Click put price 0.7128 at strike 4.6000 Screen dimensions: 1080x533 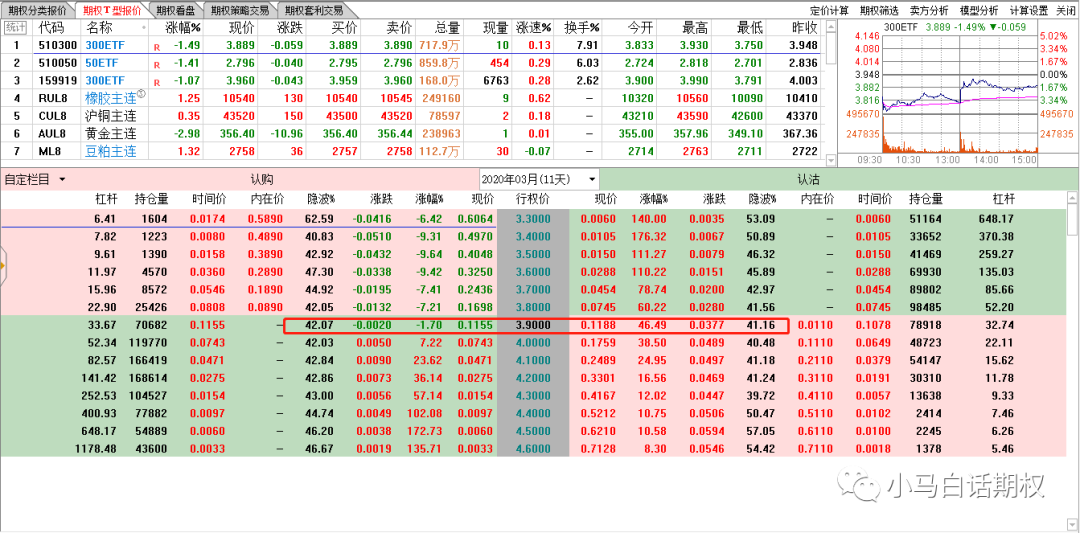[596, 448]
